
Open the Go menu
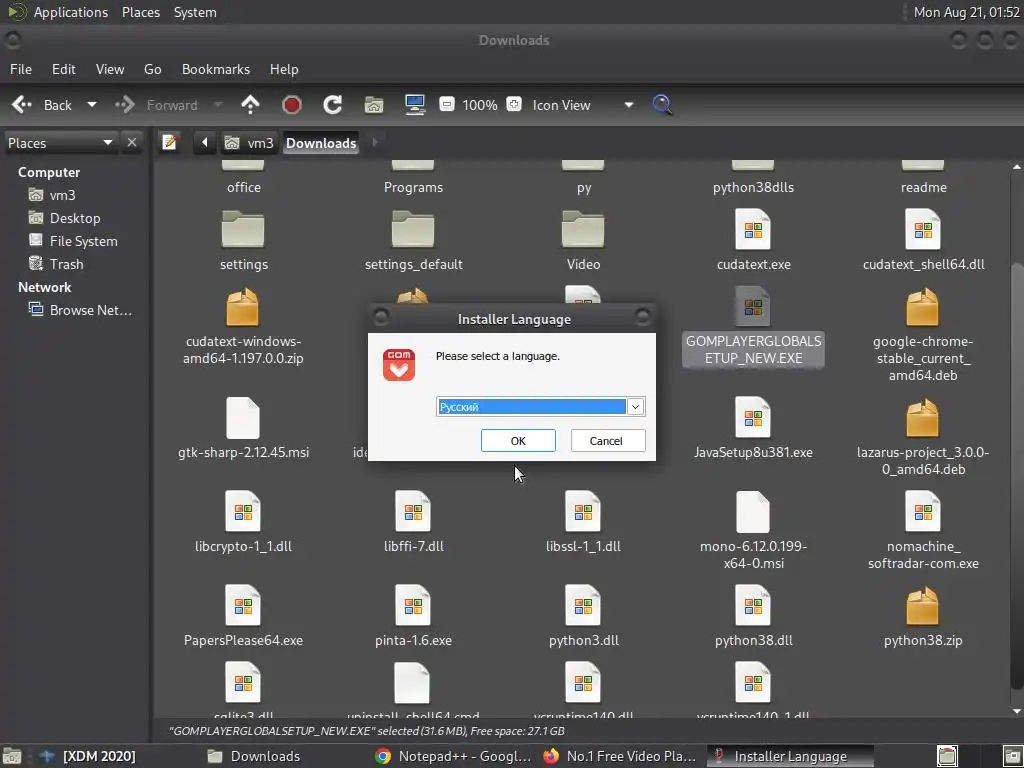pyautogui.click(x=152, y=69)
